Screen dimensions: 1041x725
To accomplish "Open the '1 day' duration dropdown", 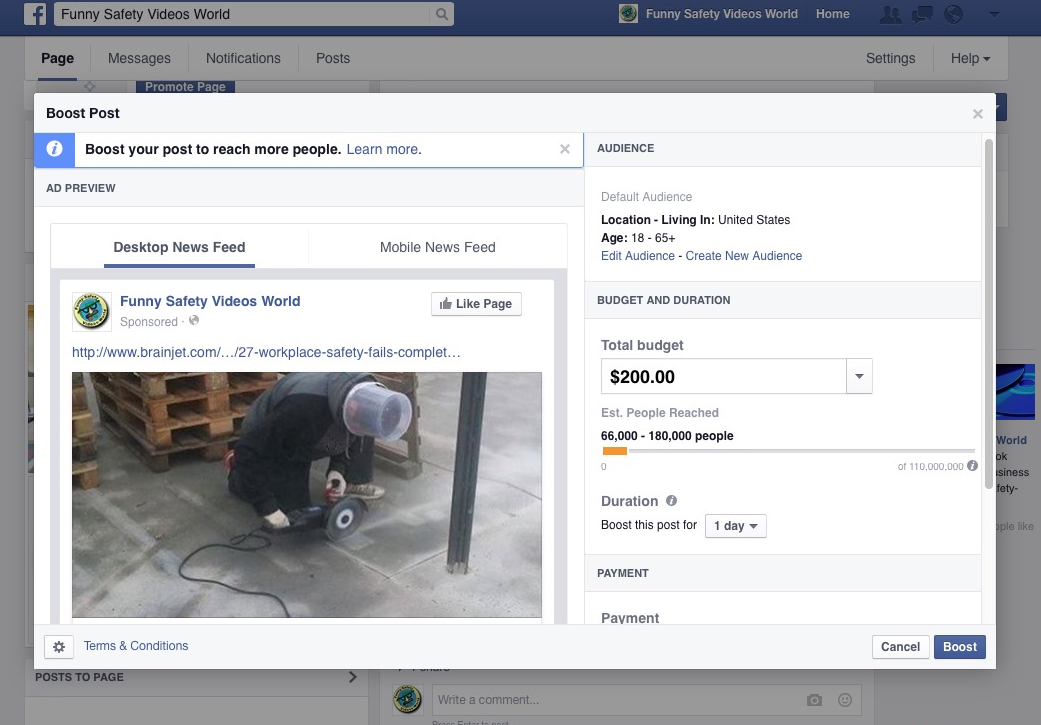I will click(x=735, y=525).
